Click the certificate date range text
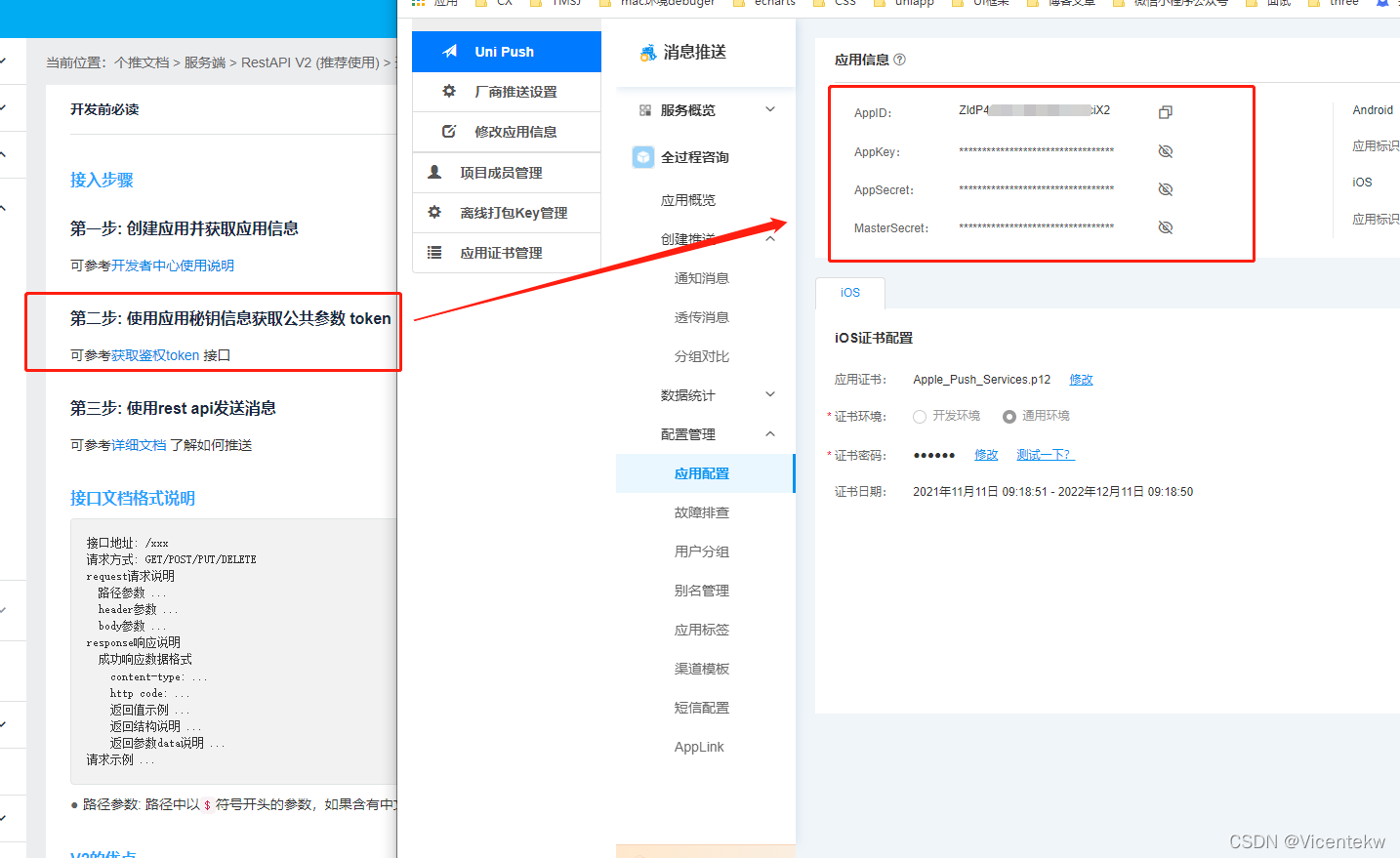The image size is (1400, 858). (x=1052, y=492)
